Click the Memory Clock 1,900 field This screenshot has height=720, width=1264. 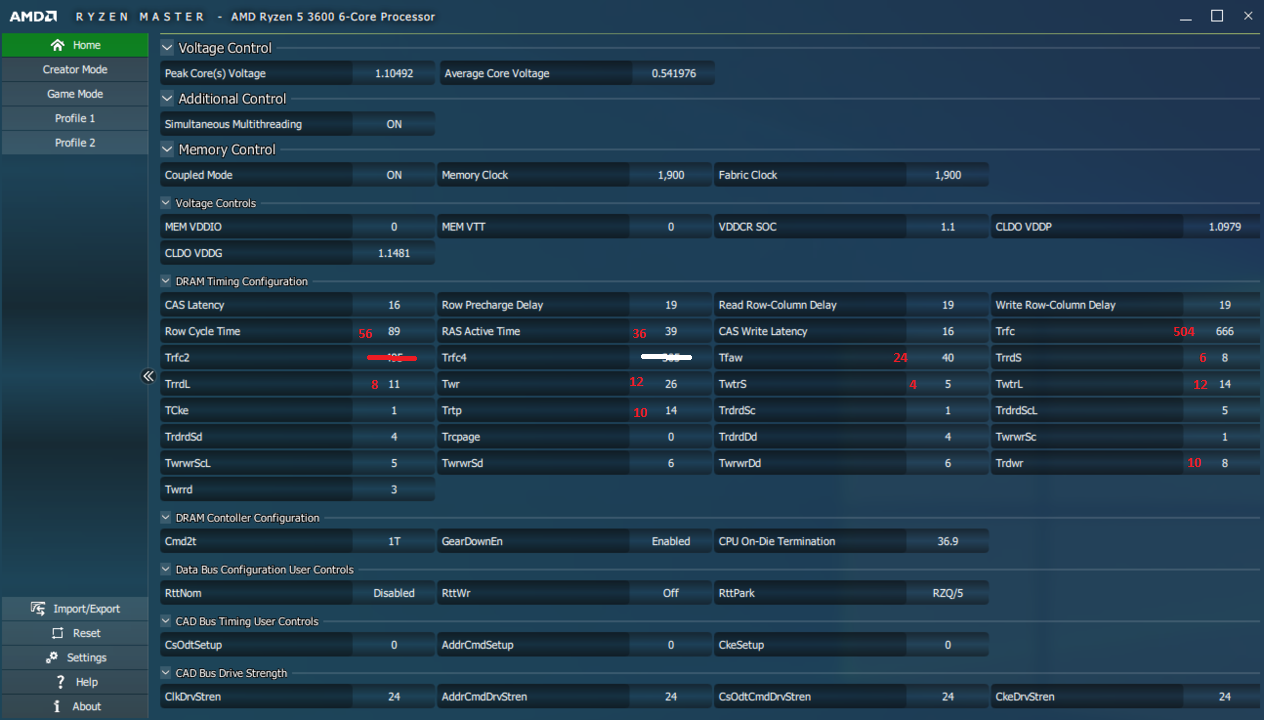671,175
